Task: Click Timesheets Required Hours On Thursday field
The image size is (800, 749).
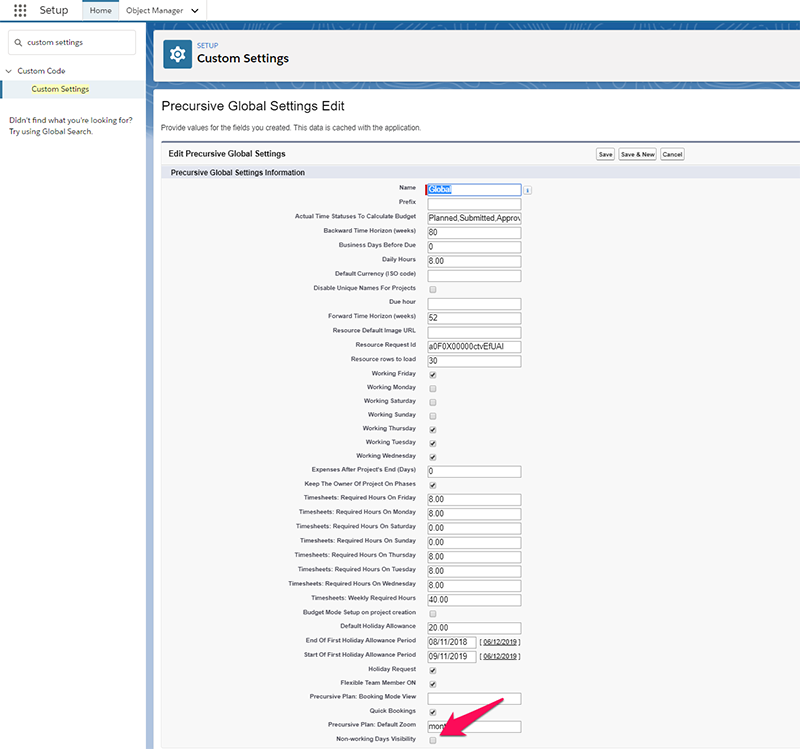Action: tap(474, 556)
